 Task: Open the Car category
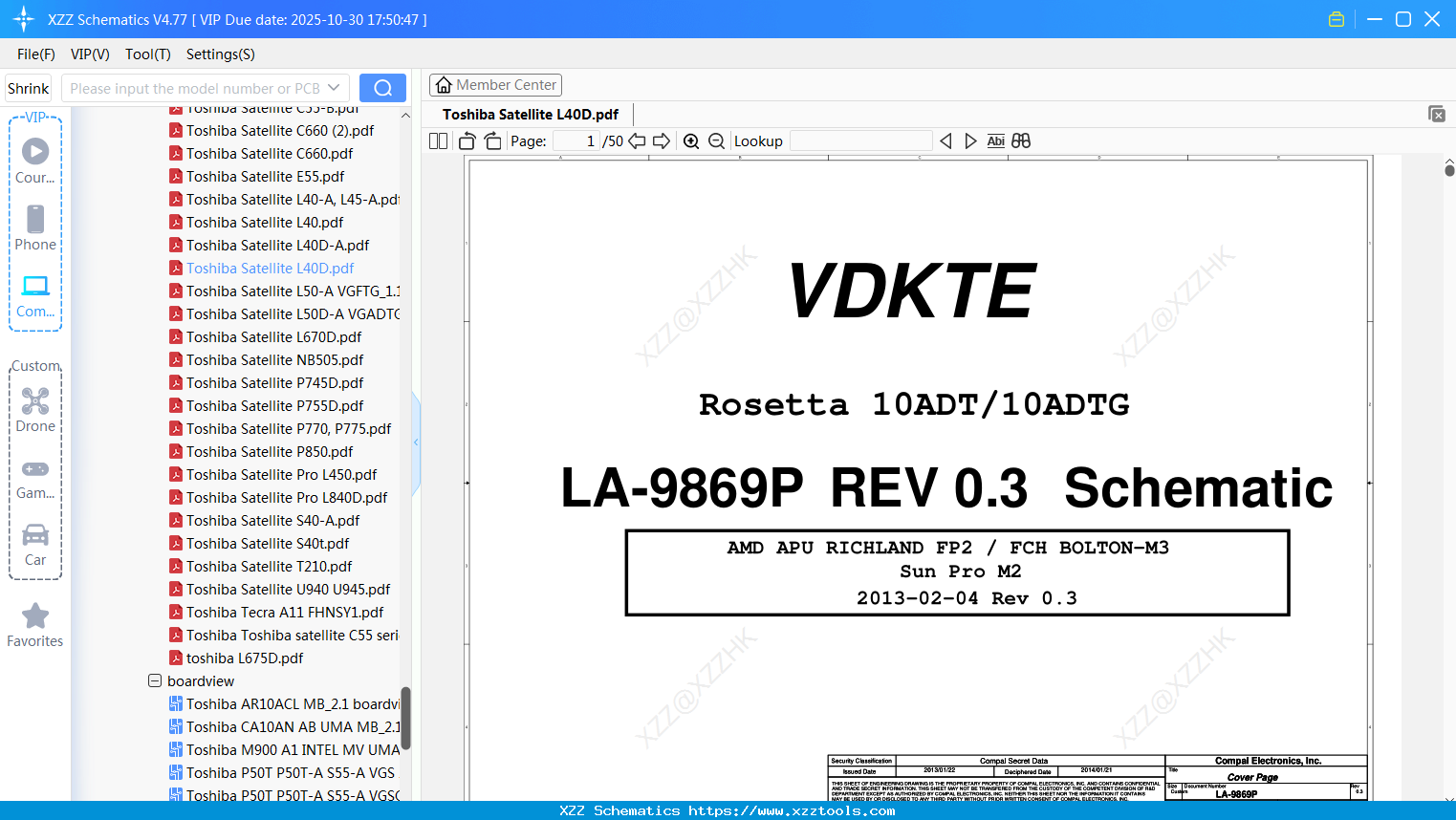pyautogui.click(x=35, y=544)
